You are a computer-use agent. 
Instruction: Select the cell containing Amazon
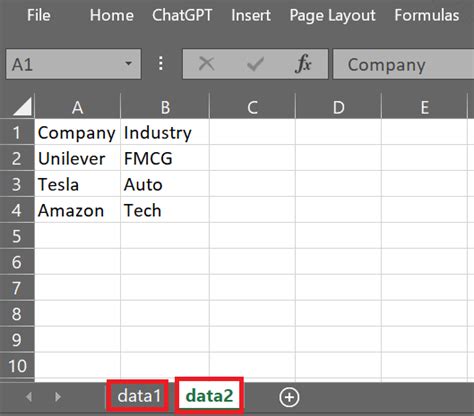(77, 210)
